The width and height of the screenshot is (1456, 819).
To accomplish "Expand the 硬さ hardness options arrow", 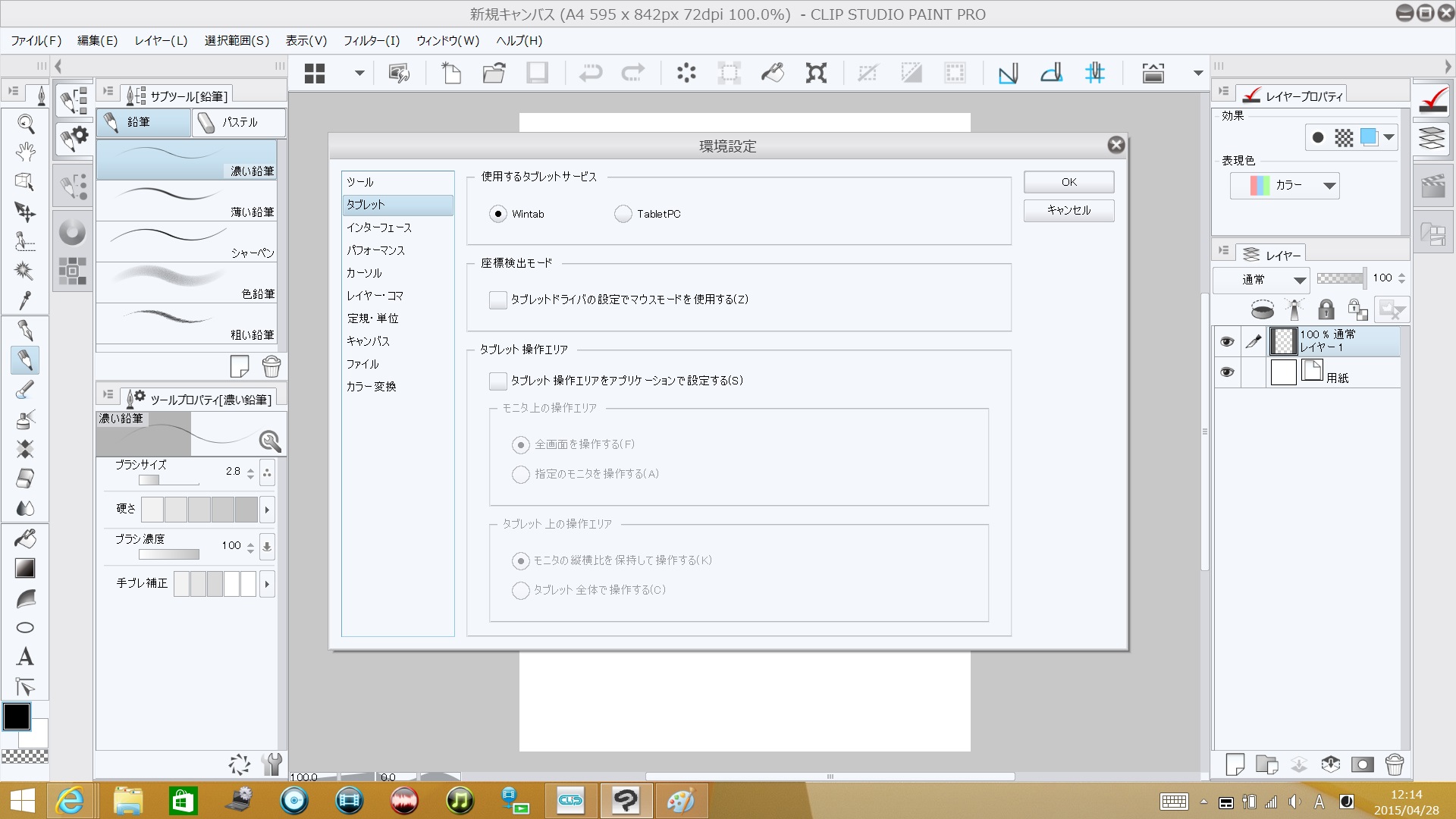I will coord(267,510).
